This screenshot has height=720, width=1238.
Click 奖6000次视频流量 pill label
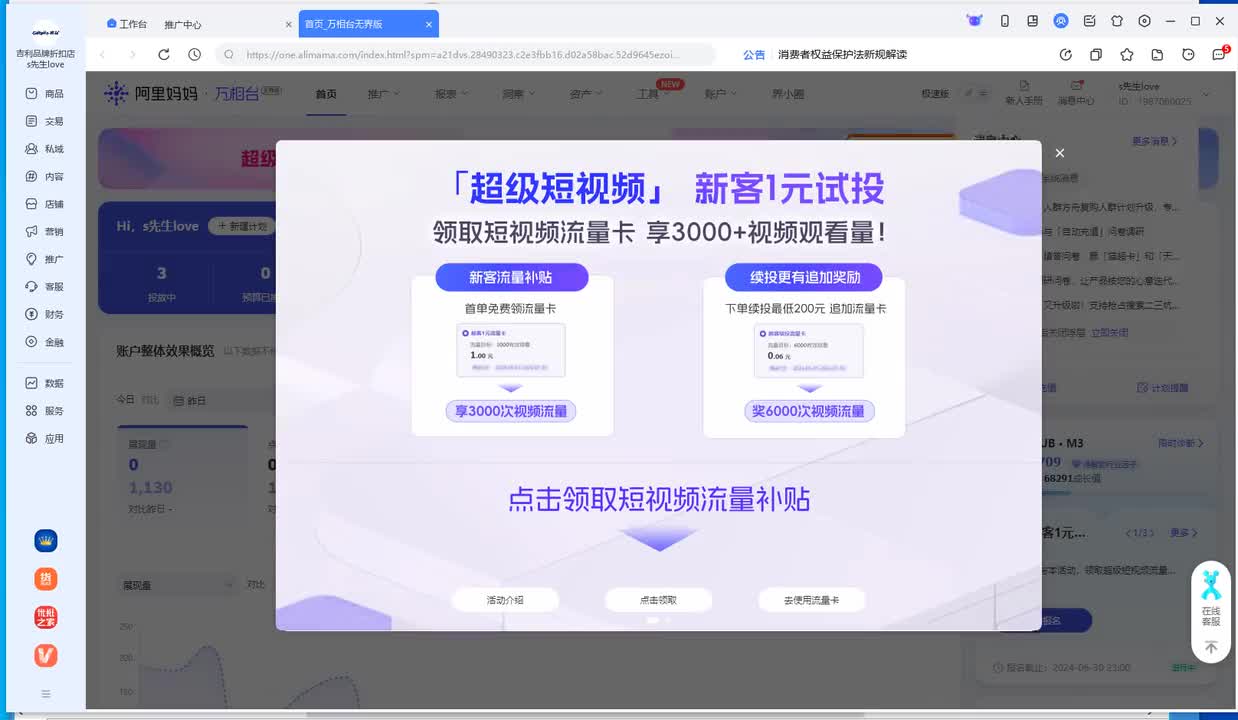(809, 411)
